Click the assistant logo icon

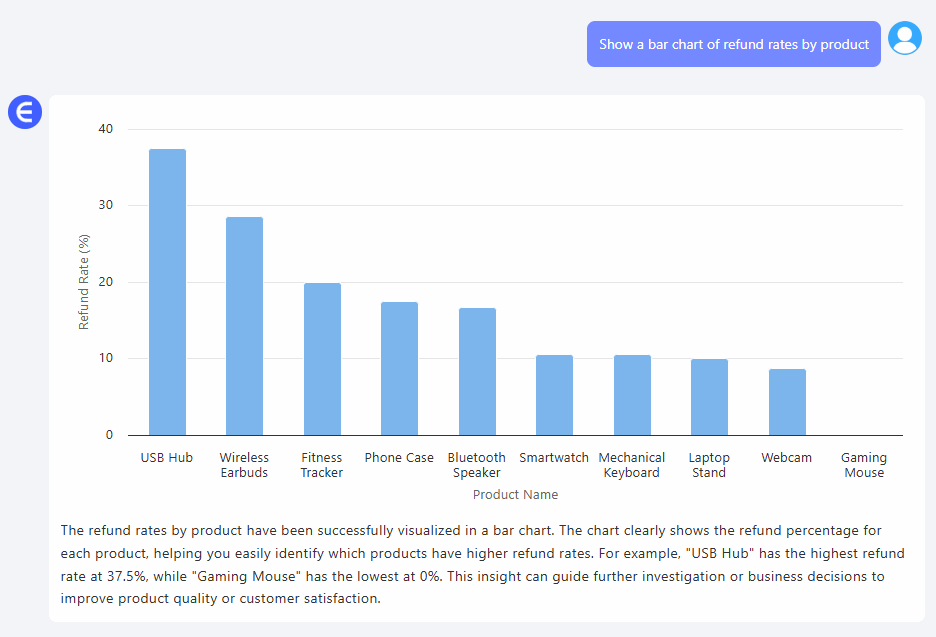coord(25,112)
